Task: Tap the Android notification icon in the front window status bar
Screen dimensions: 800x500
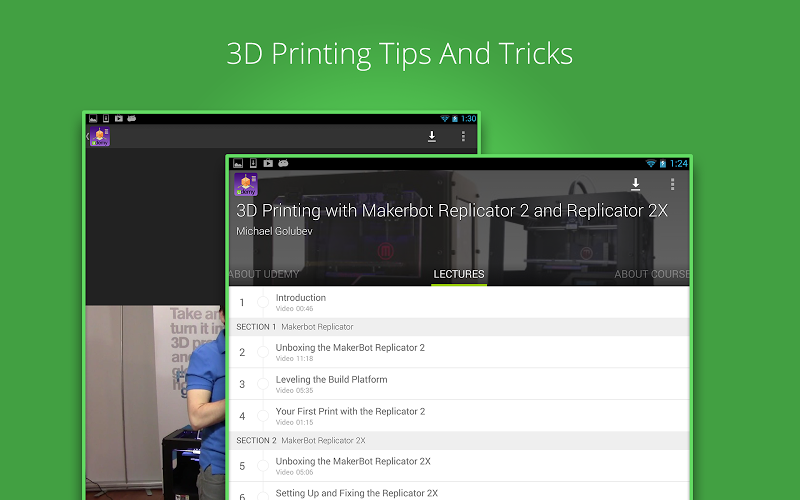Action: click(x=283, y=163)
